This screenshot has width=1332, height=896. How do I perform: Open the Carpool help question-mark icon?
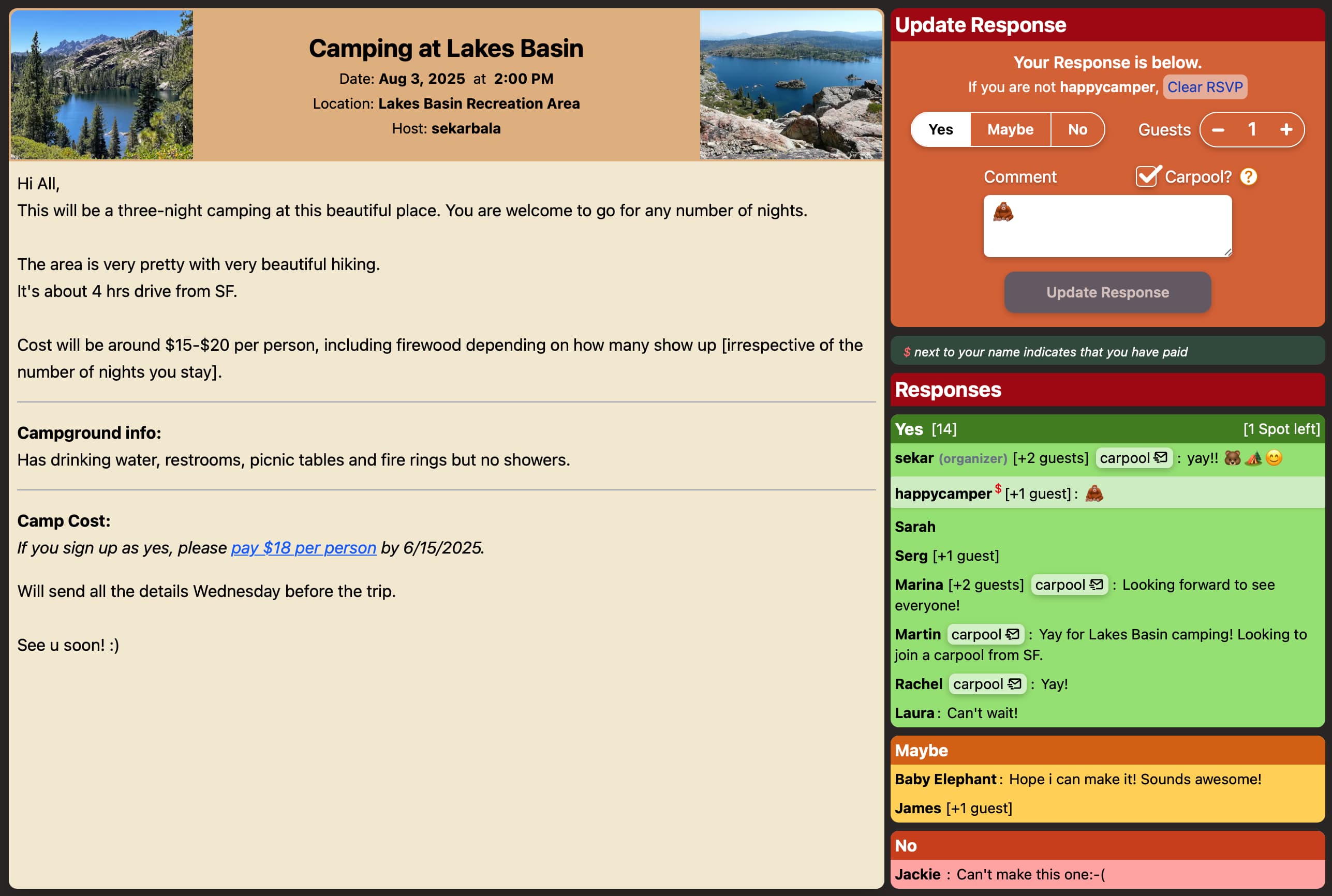[1248, 177]
